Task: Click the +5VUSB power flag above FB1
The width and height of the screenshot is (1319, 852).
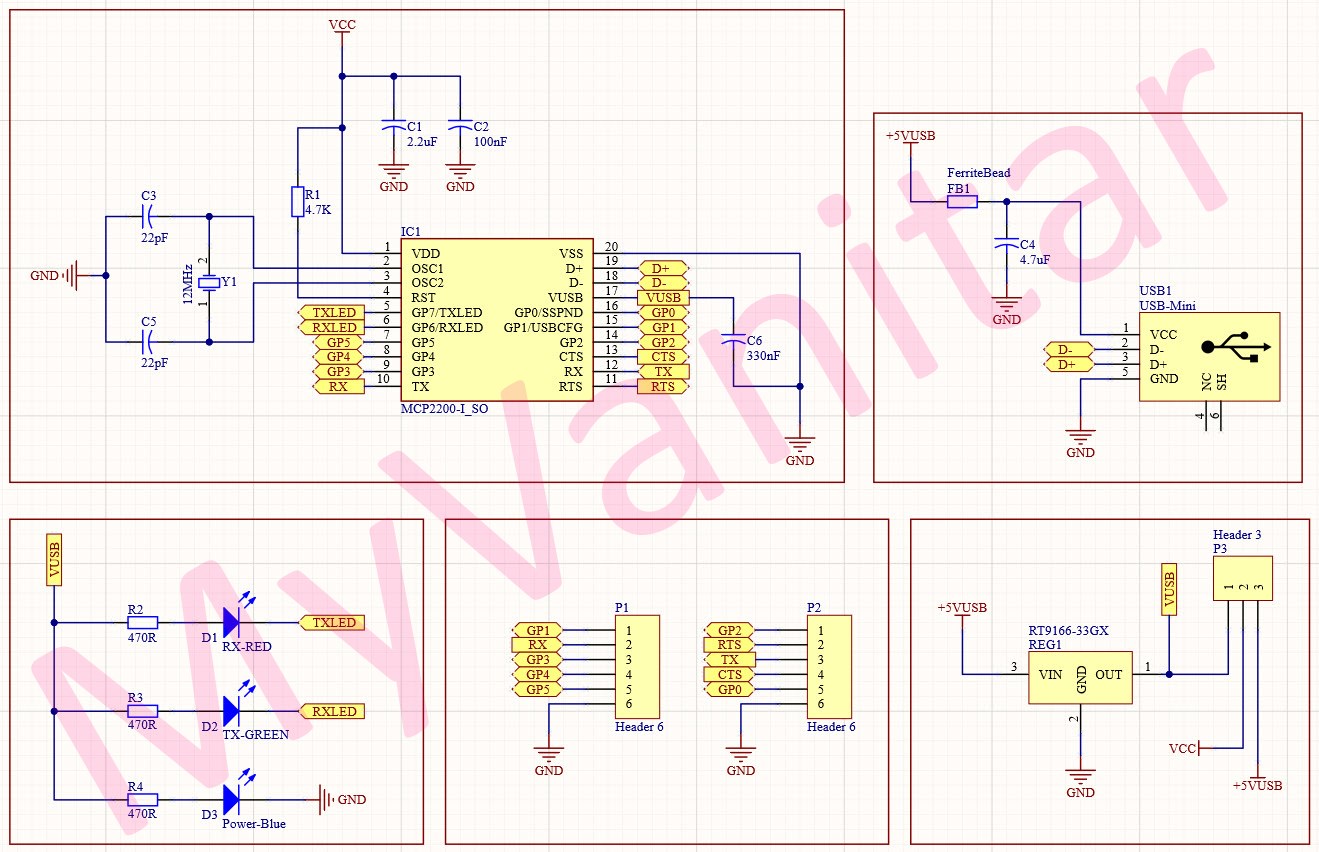Action: (x=909, y=141)
